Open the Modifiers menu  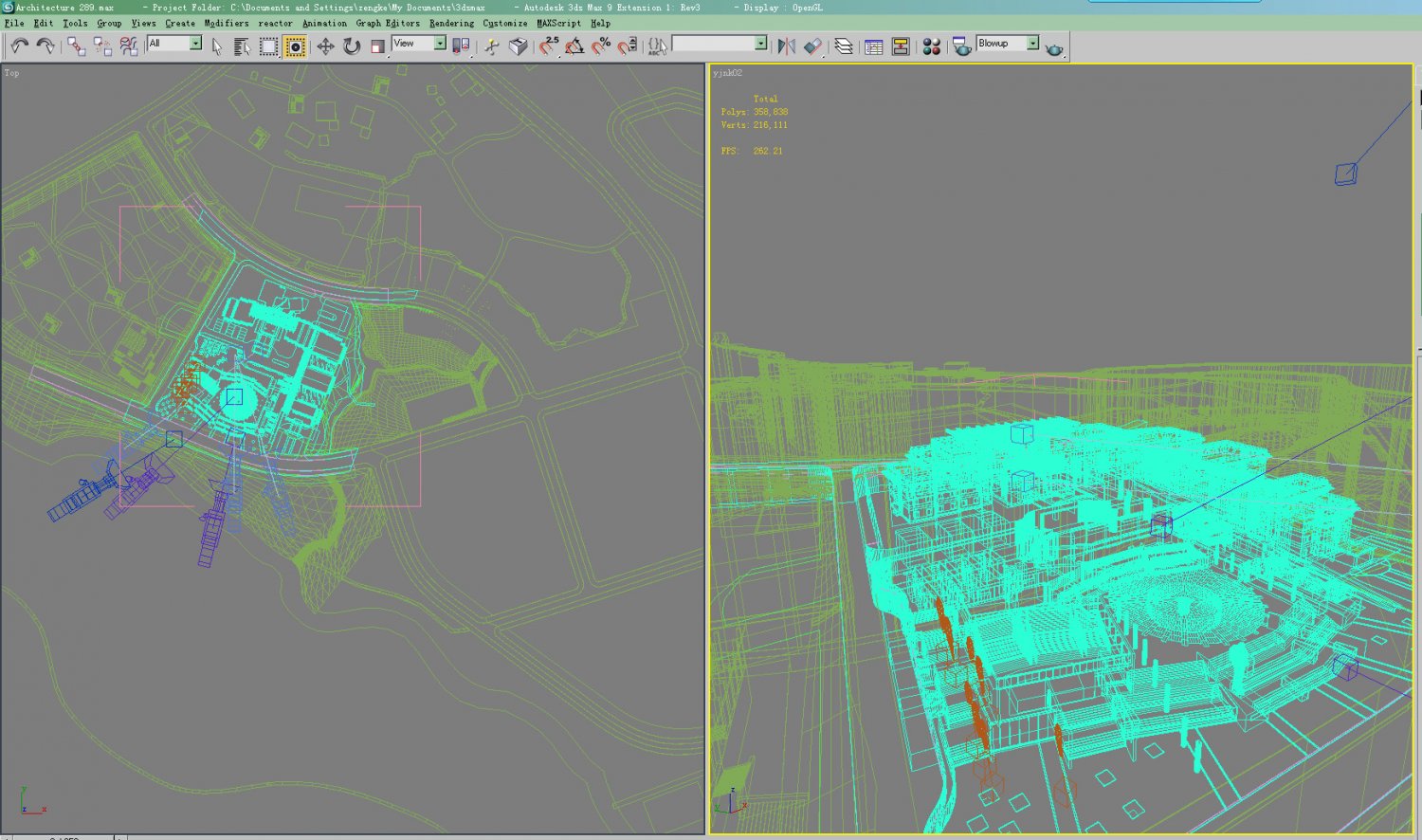(227, 23)
